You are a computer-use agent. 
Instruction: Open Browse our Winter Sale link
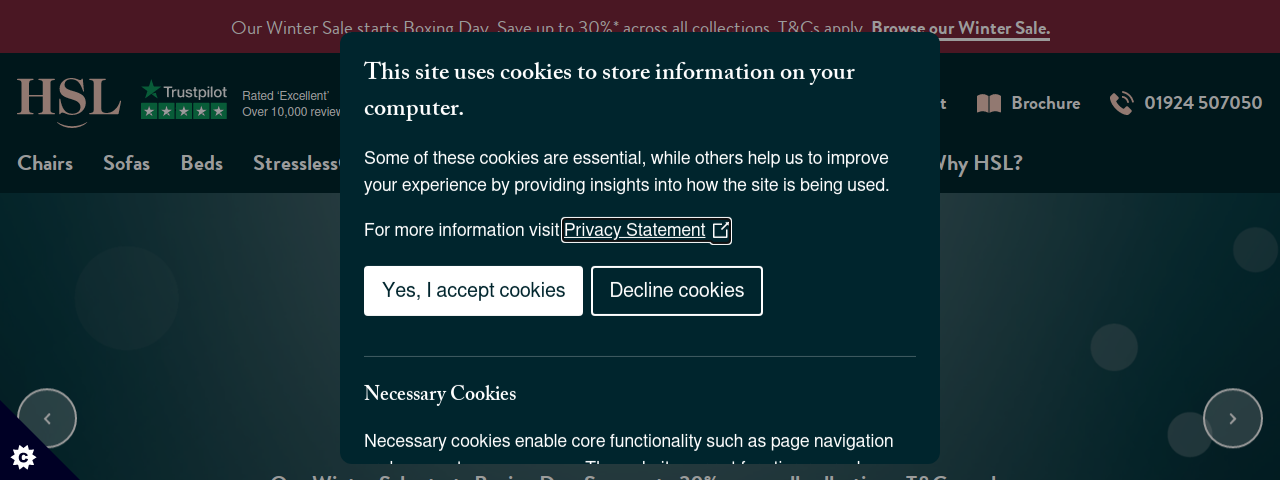(x=960, y=28)
